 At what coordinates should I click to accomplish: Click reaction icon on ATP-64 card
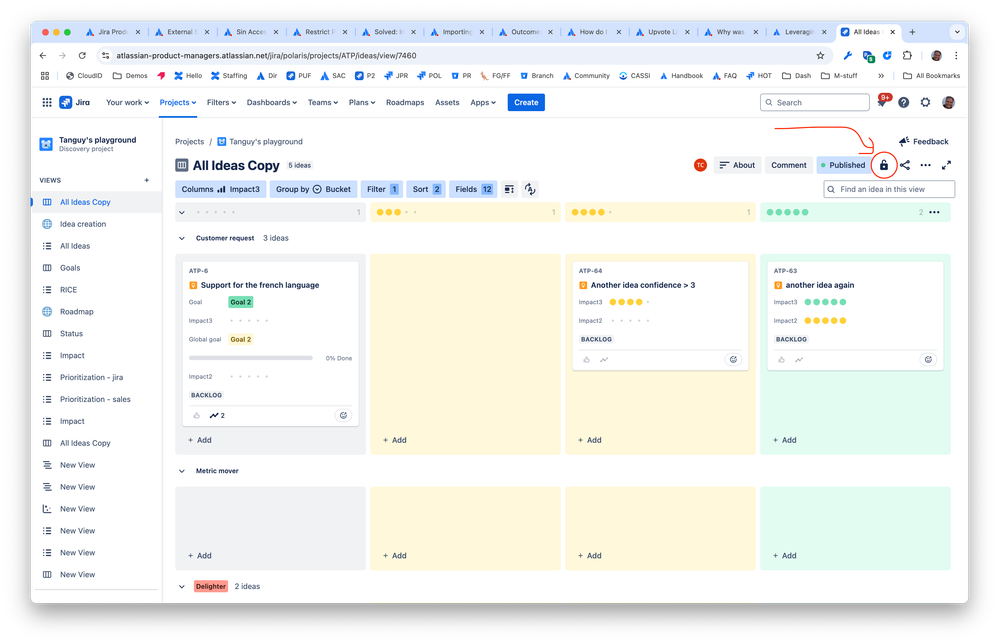(x=733, y=359)
